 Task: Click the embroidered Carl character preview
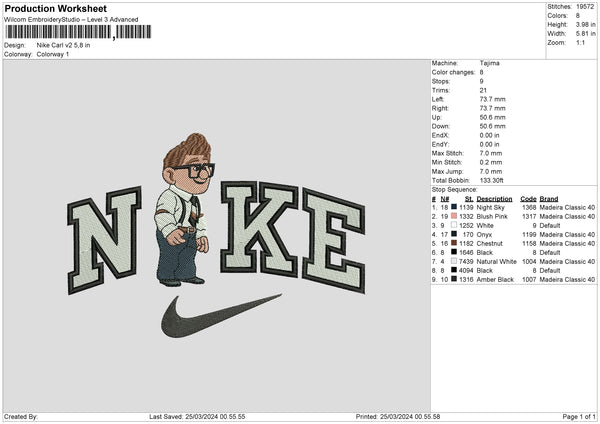point(184,210)
